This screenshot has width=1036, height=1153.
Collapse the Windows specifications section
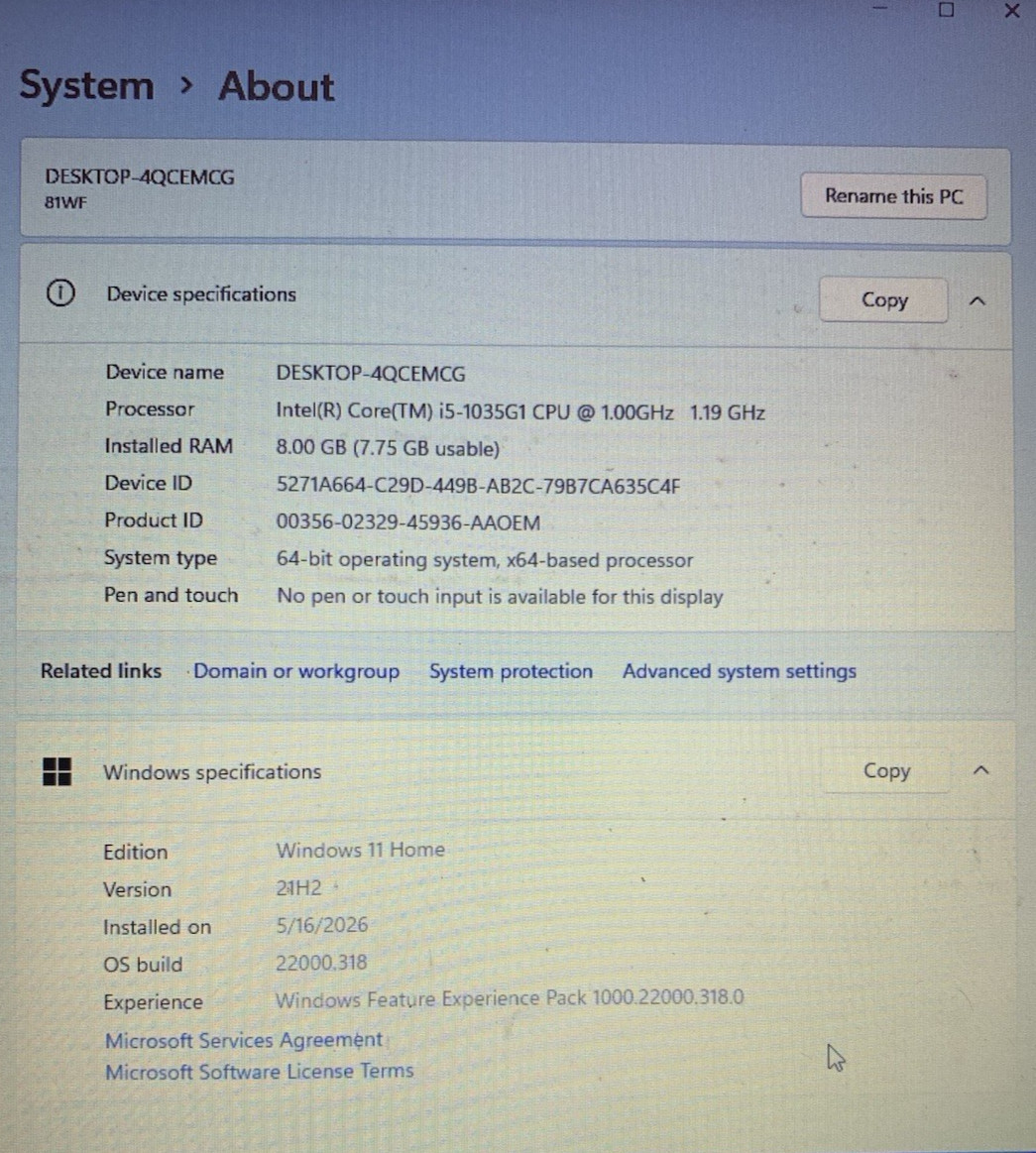980,770
